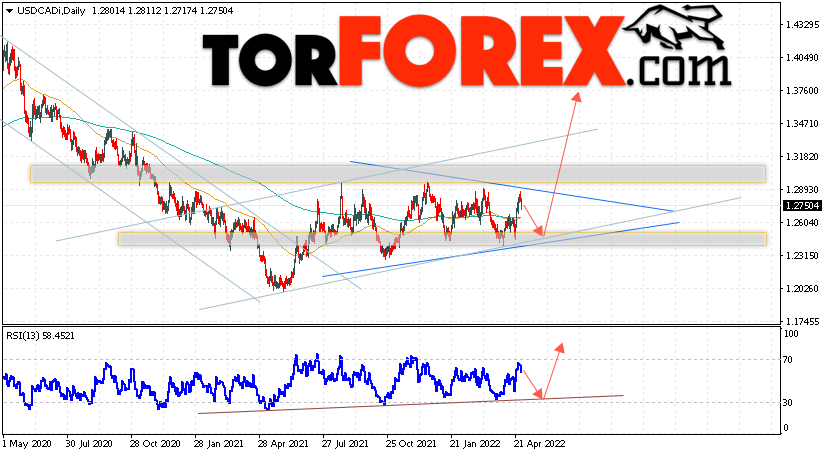Click the RSI 30 level label
The image size is (826, 455).
pyautogui.click(x=788, y=403)
